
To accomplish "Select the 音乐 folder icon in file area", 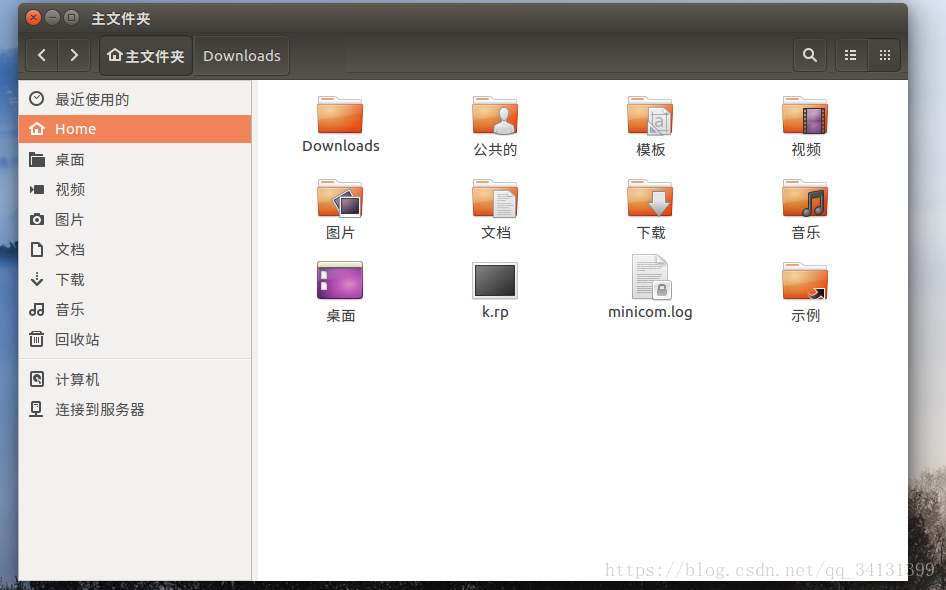I will click(805, 198).
